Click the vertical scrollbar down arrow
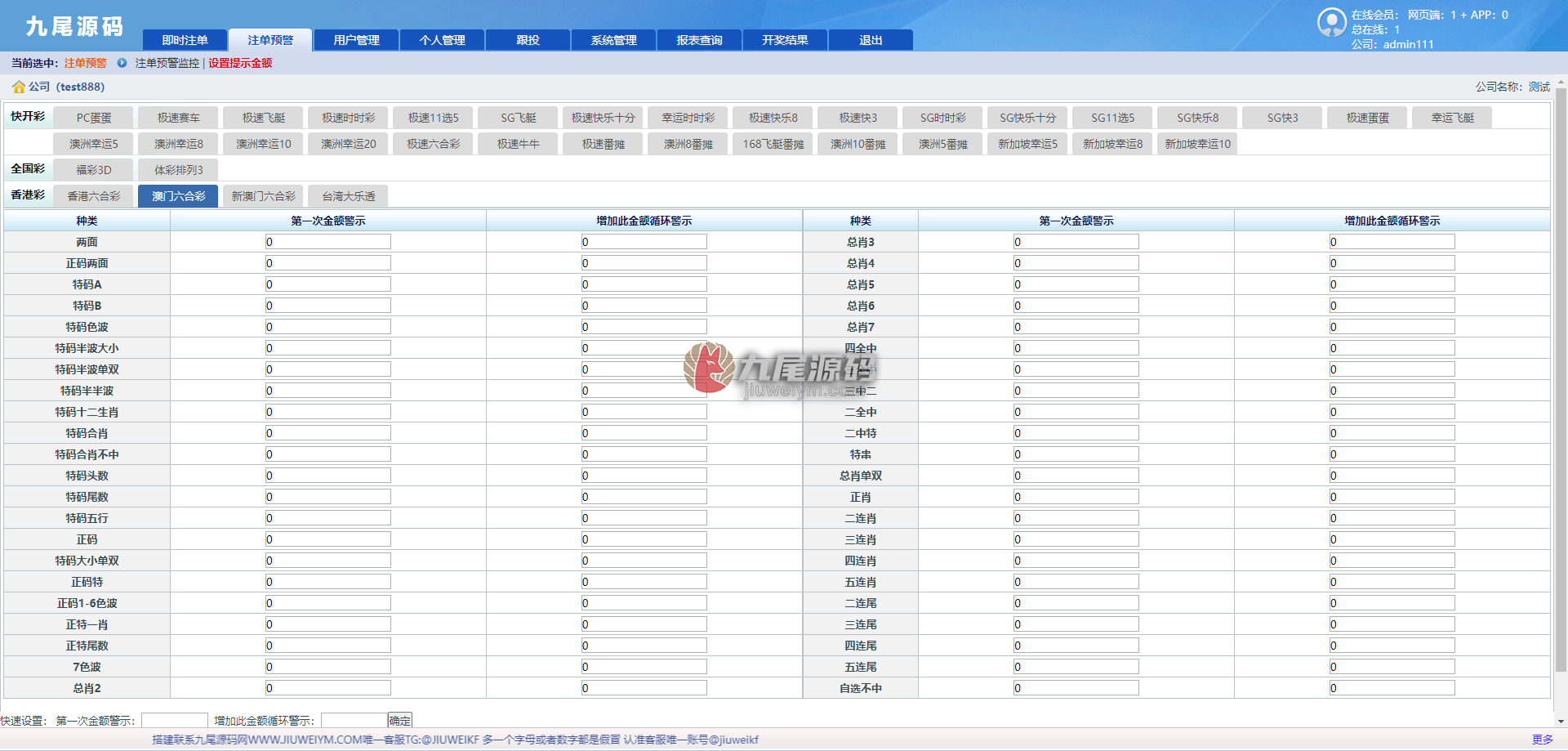Screen dimensions: 1568x751 point(1561,722)
